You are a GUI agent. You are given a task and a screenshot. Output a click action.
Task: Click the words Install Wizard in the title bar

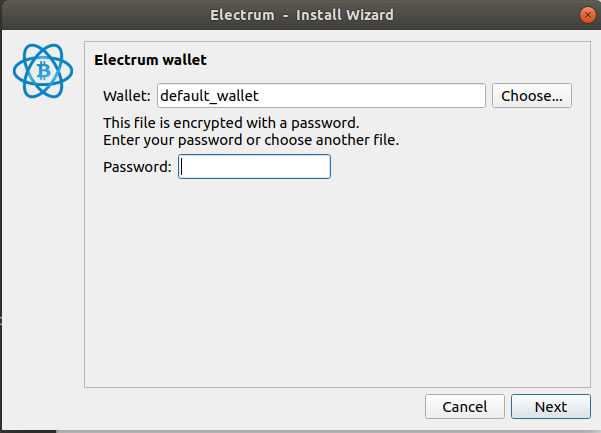345,15
